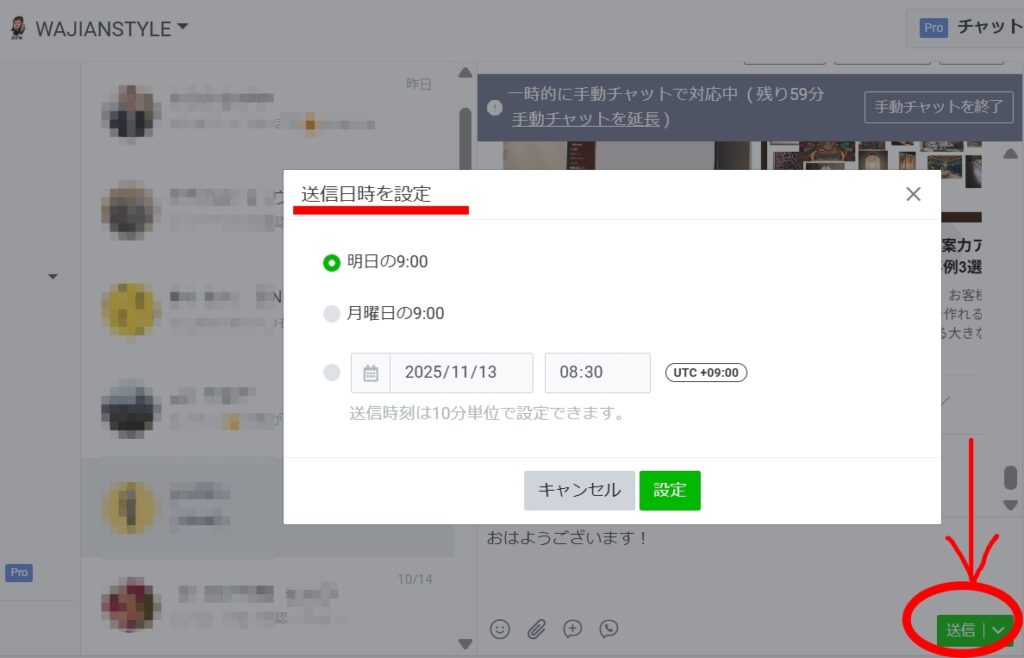
Task: Choose the custom date/time radio option
Action: (331, 372)
